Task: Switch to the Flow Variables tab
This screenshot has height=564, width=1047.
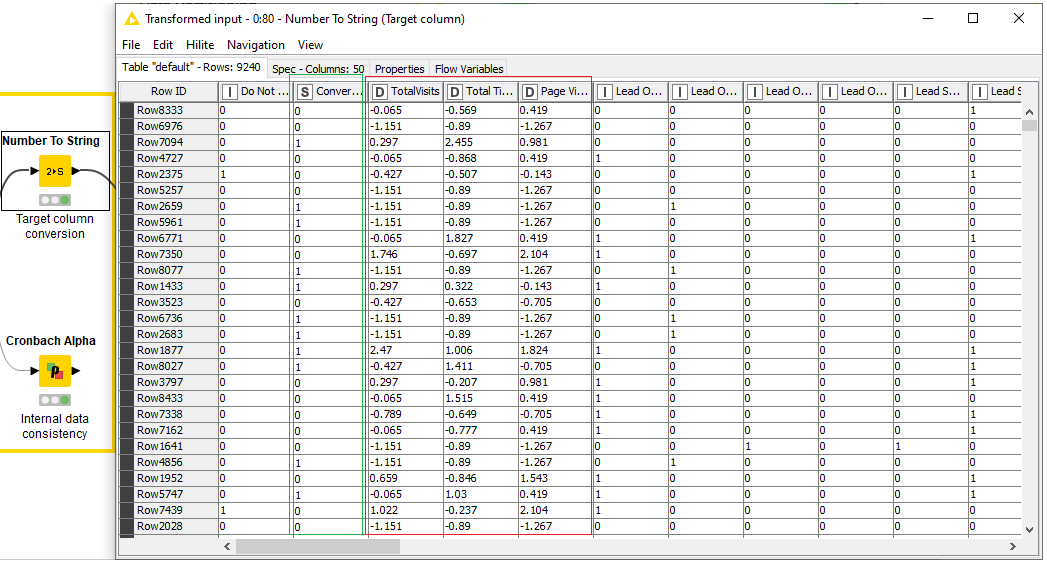Action: (469, 69)
